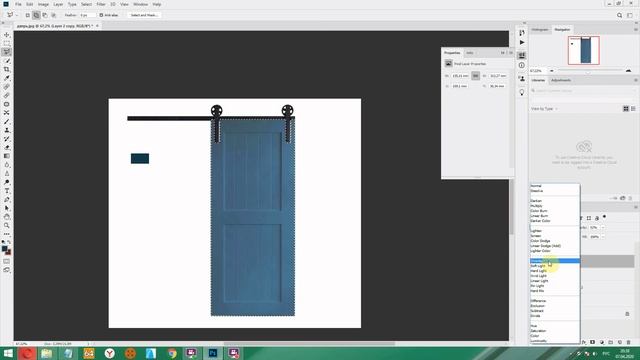Screen dimensions: 640x360
Task: Select the Eraser tool
Action: click(7, 147)
